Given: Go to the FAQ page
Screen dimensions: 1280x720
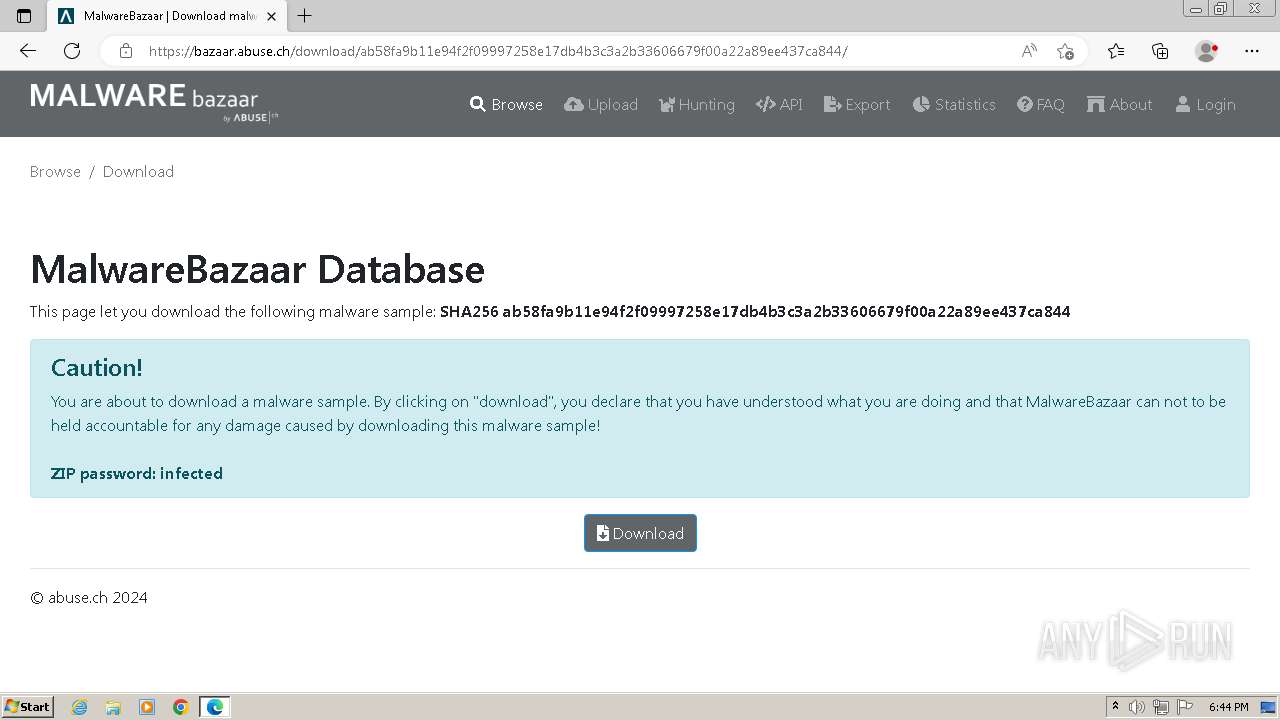Looking at the screenshot, I should [x=1041, y=104].
